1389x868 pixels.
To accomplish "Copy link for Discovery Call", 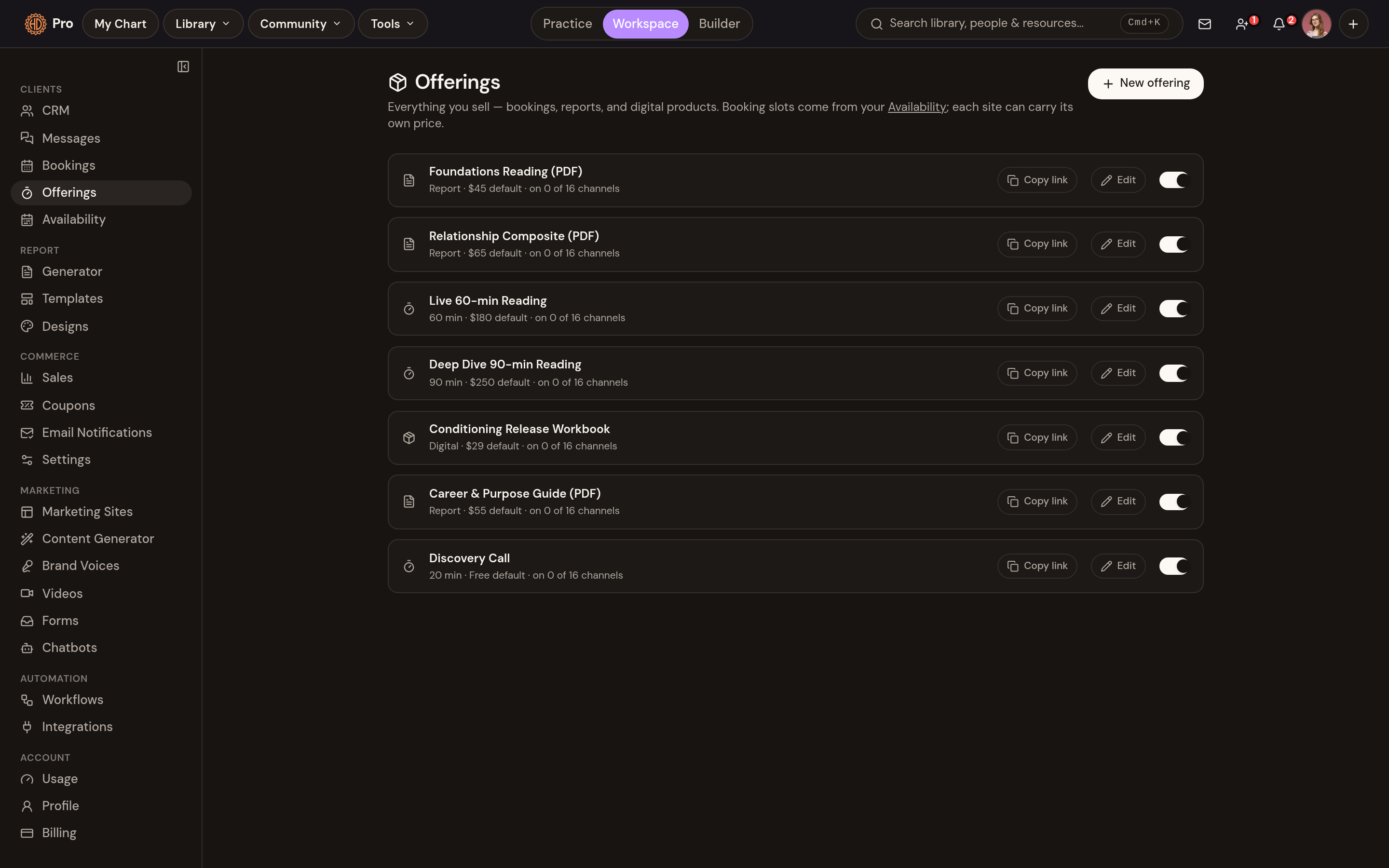I will pyautogui.click(x=1036, y=566).
